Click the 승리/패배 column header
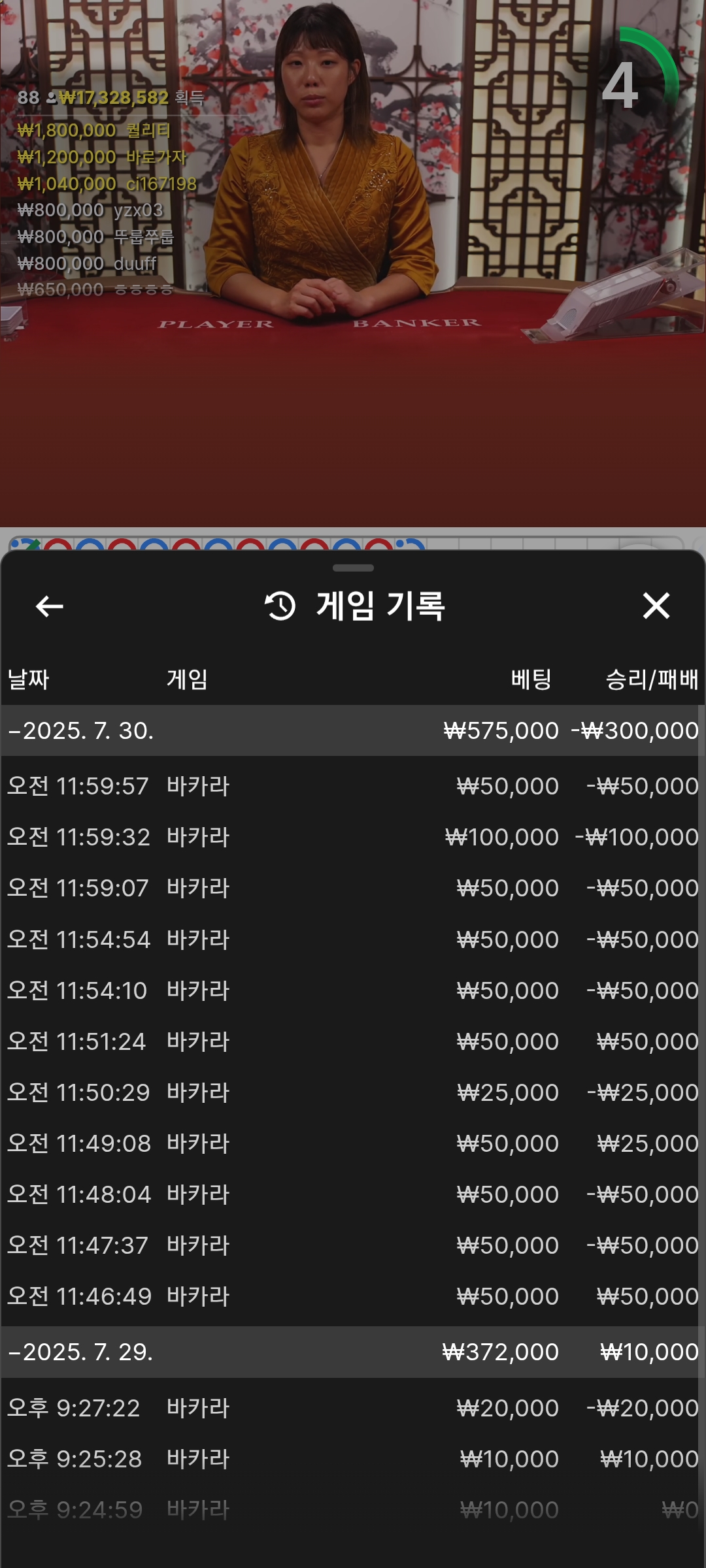The image size is (706, 1568). (x=652, y=679)
